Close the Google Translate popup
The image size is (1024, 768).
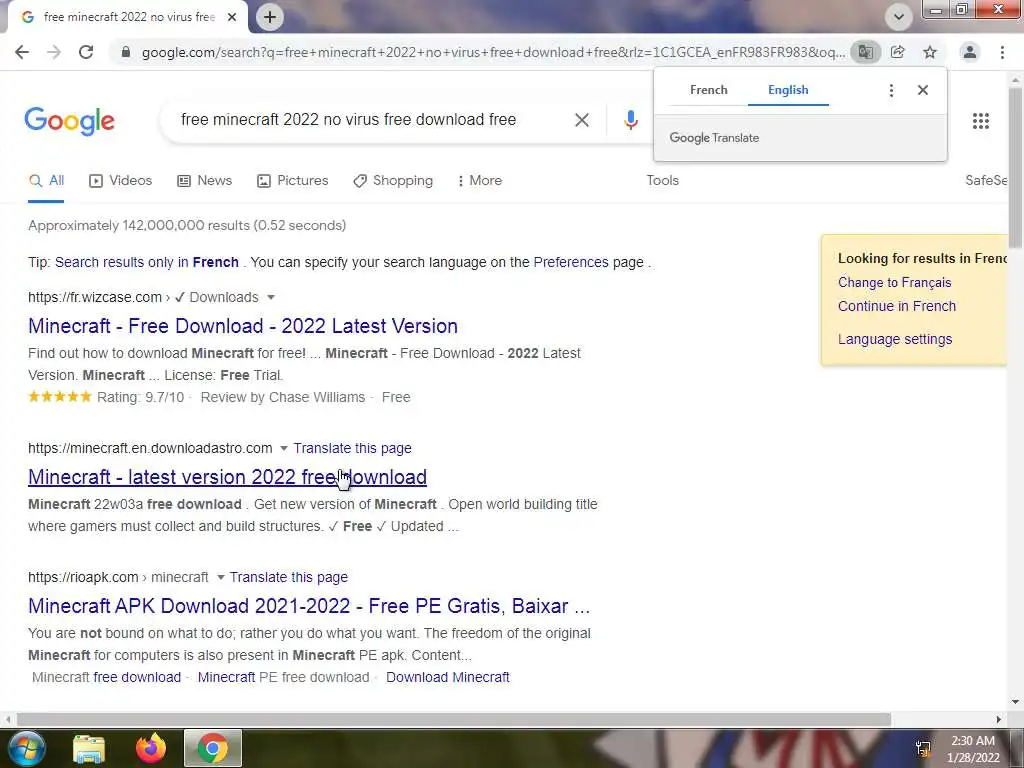click(923, 90)
